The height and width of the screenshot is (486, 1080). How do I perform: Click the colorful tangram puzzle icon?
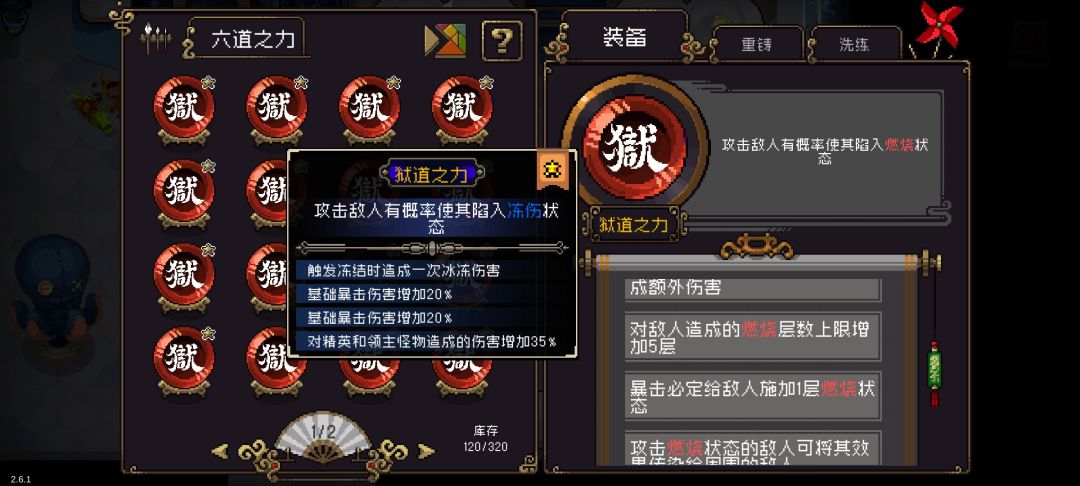pos(445,41)
